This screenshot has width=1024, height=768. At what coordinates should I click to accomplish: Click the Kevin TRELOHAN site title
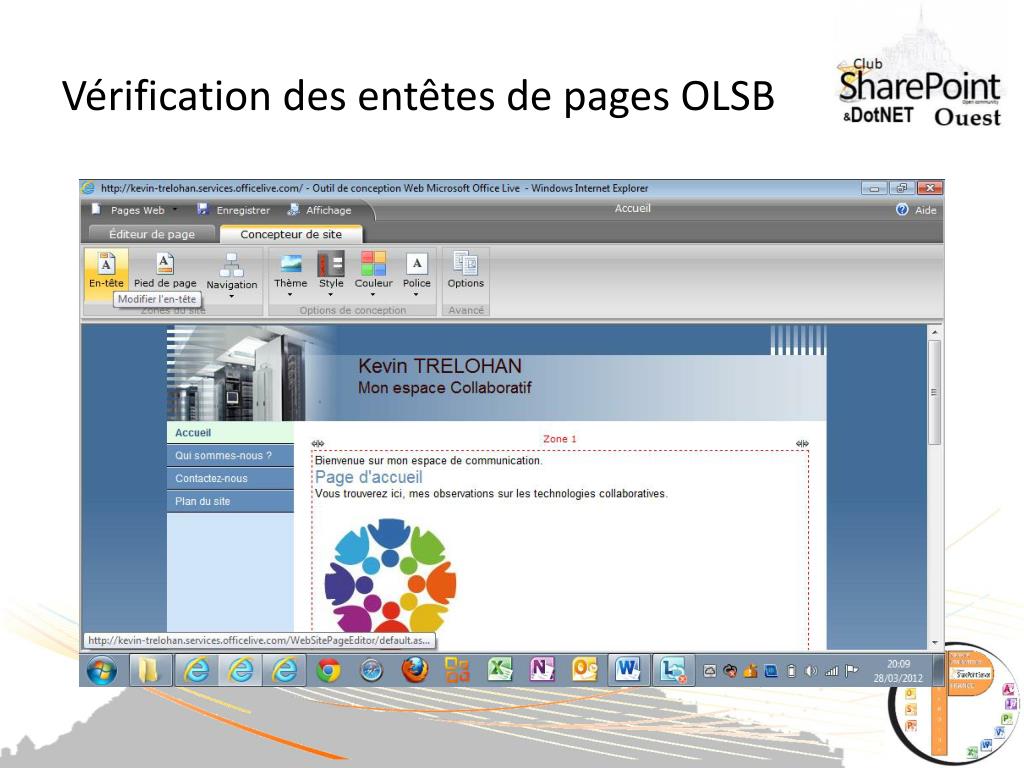(x=440, y=366)
